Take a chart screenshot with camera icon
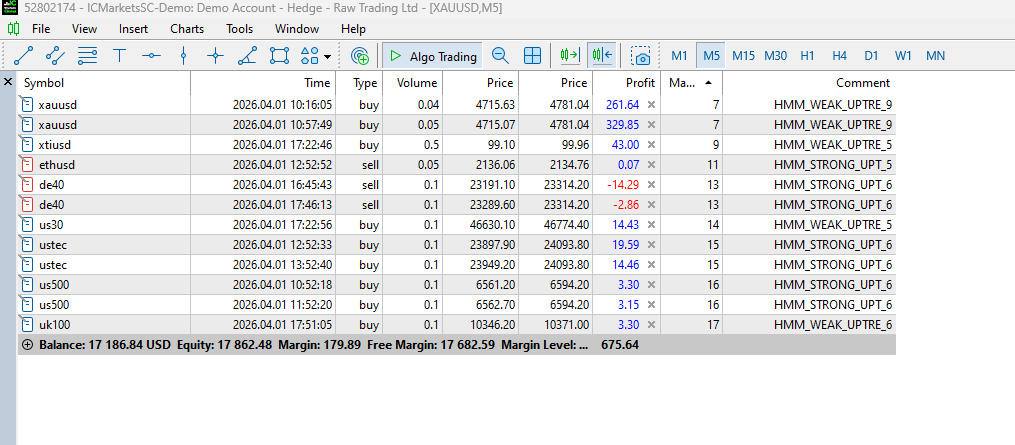The height and width of the screenshot is (445, 1015). click(641, 56)
